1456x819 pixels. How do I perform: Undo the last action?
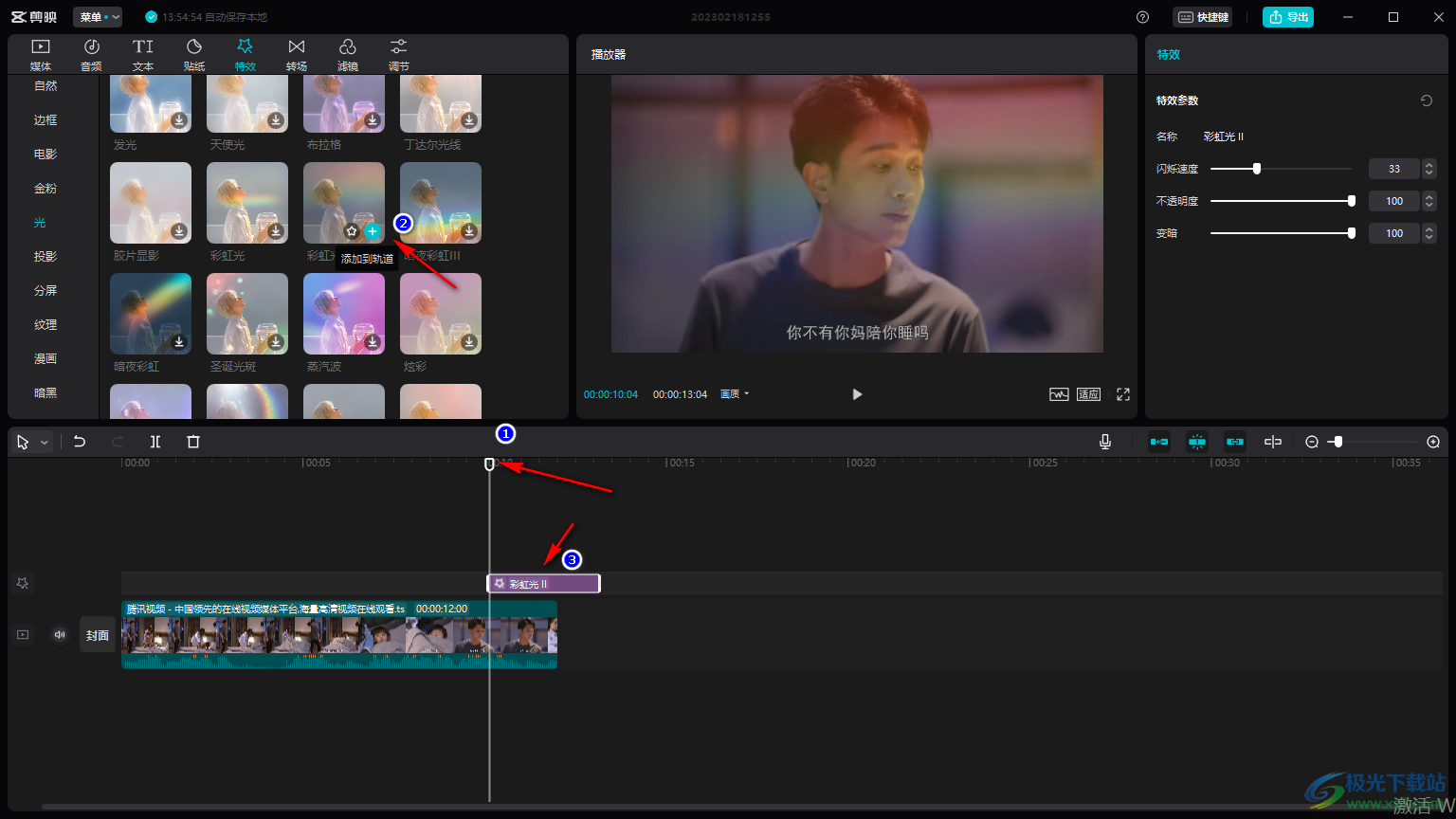tap(80, 442)
